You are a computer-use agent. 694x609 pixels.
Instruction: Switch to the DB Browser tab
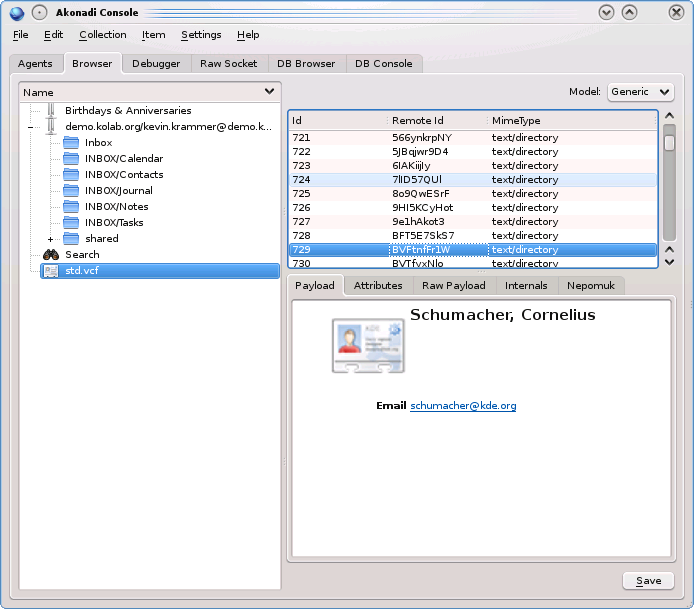point(306,64)
